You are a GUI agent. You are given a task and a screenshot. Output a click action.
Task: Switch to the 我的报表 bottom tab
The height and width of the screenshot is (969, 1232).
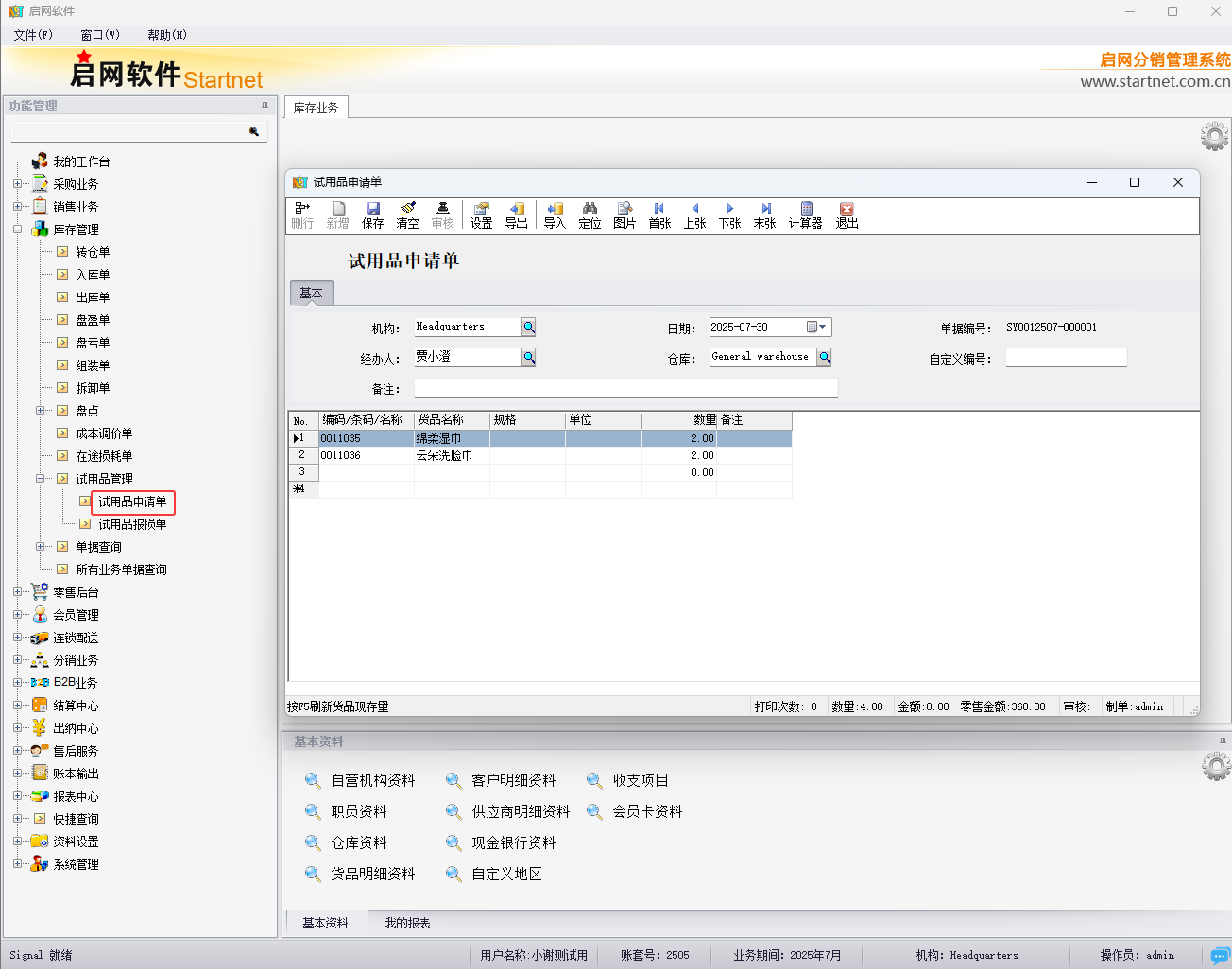tap(407, 924)
